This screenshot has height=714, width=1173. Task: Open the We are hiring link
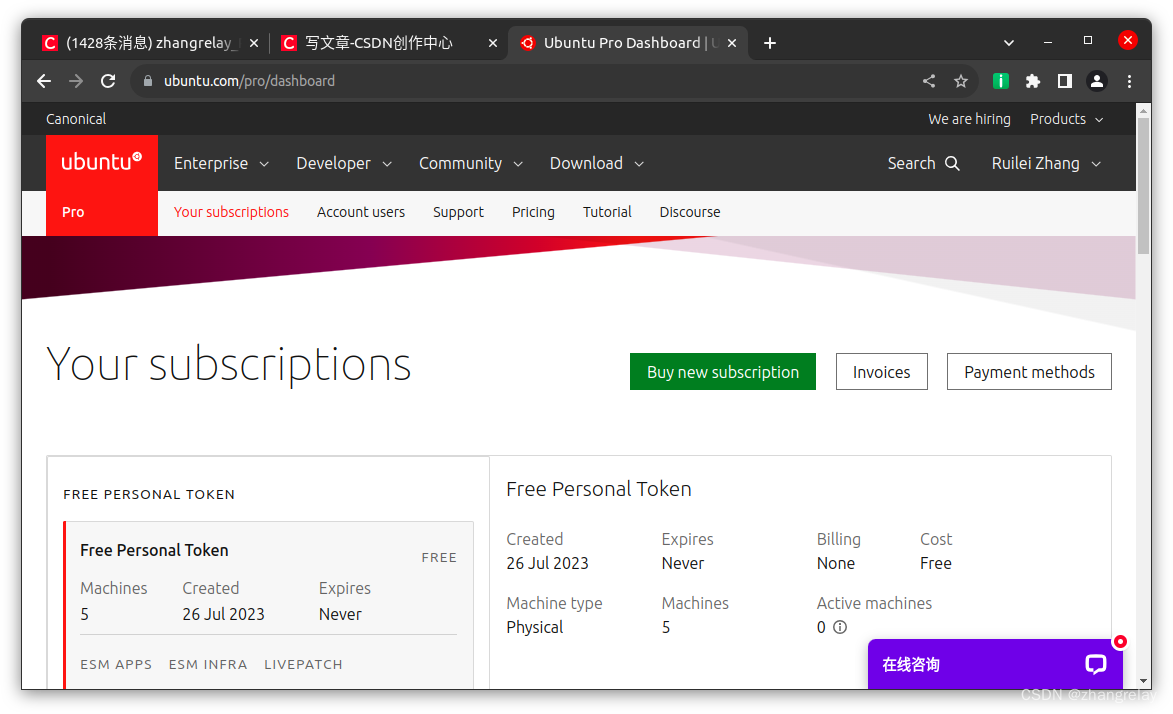click(x=970, y=119)
